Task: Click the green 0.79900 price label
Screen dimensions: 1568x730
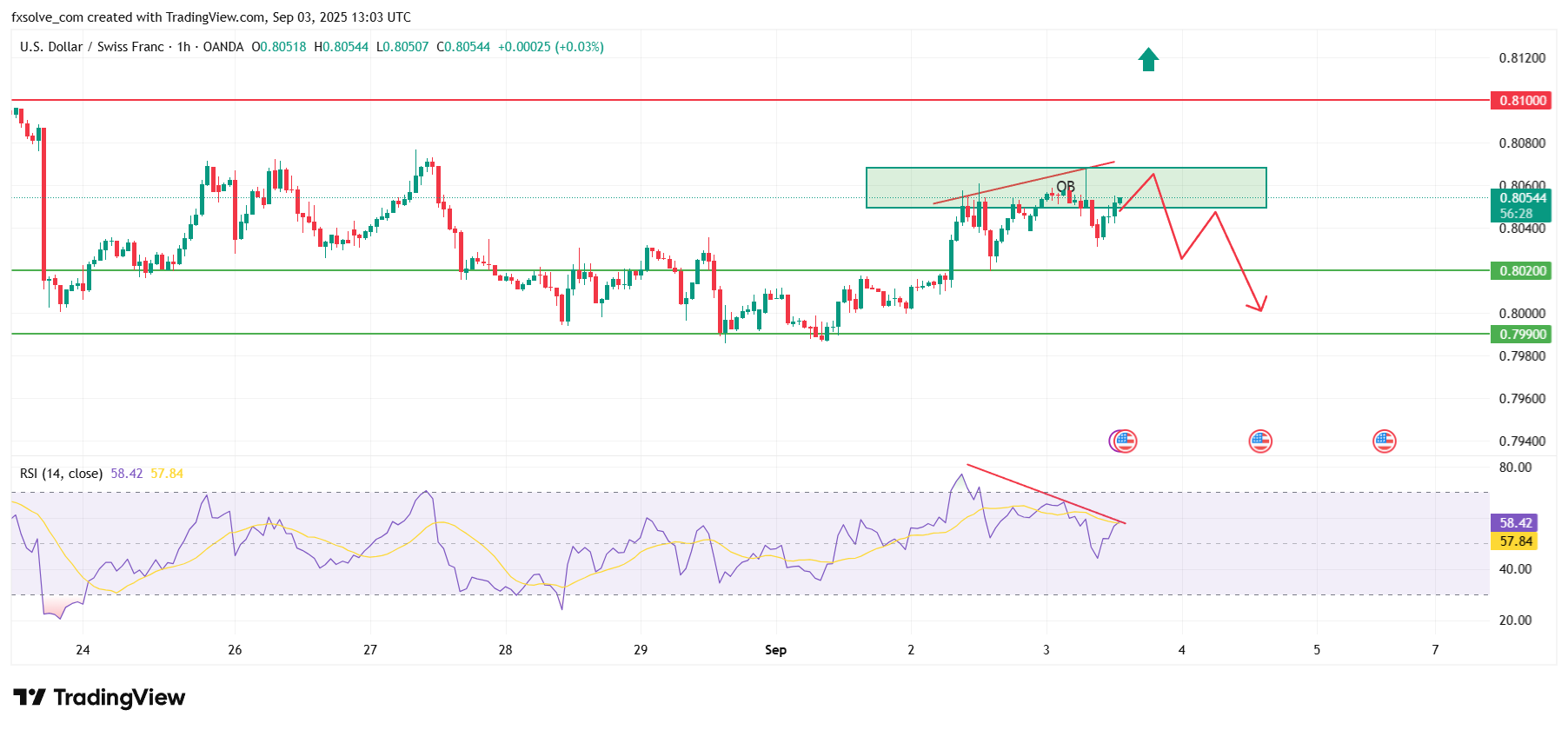Action: pos(1522,335)
